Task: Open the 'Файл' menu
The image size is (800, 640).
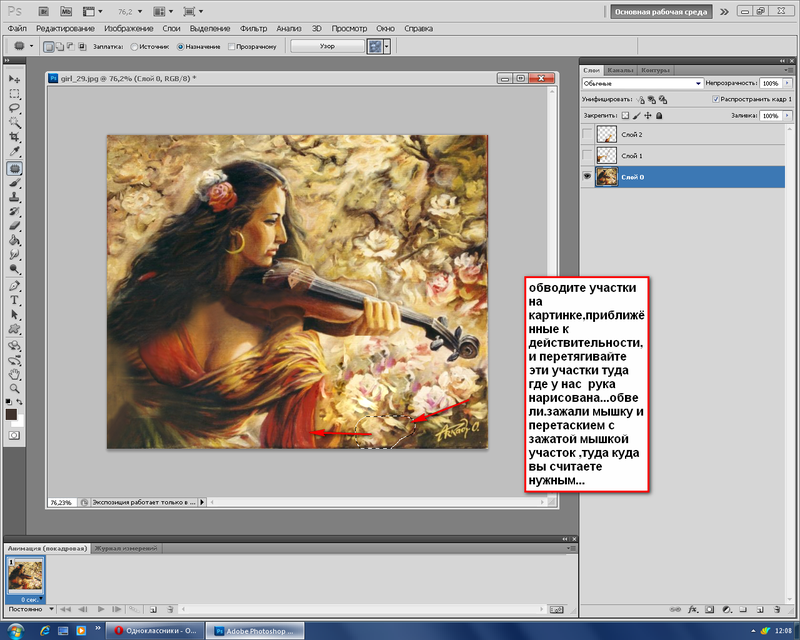Action: (17, 29)
